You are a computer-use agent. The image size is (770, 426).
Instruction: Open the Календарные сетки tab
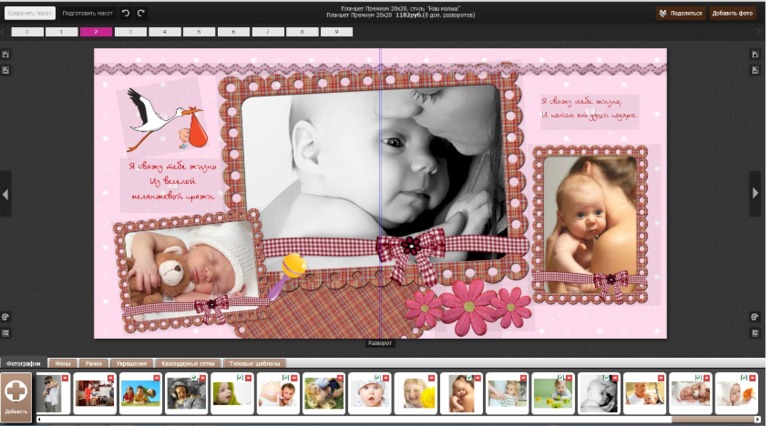186,363
